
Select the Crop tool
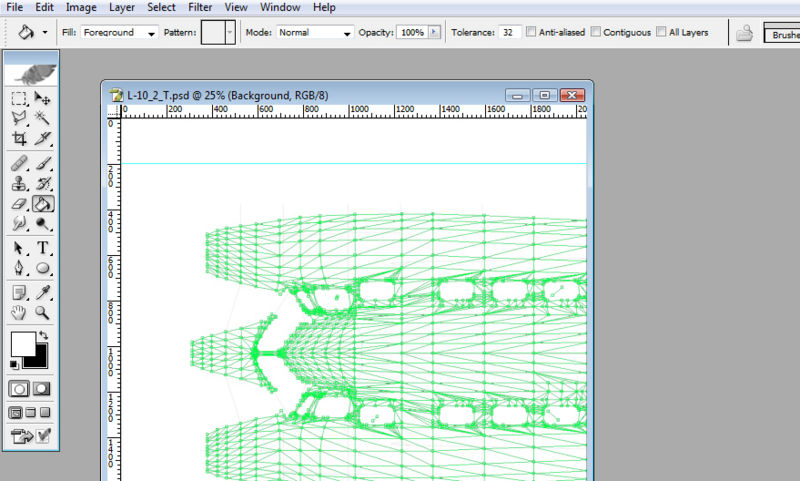point(19,139)
